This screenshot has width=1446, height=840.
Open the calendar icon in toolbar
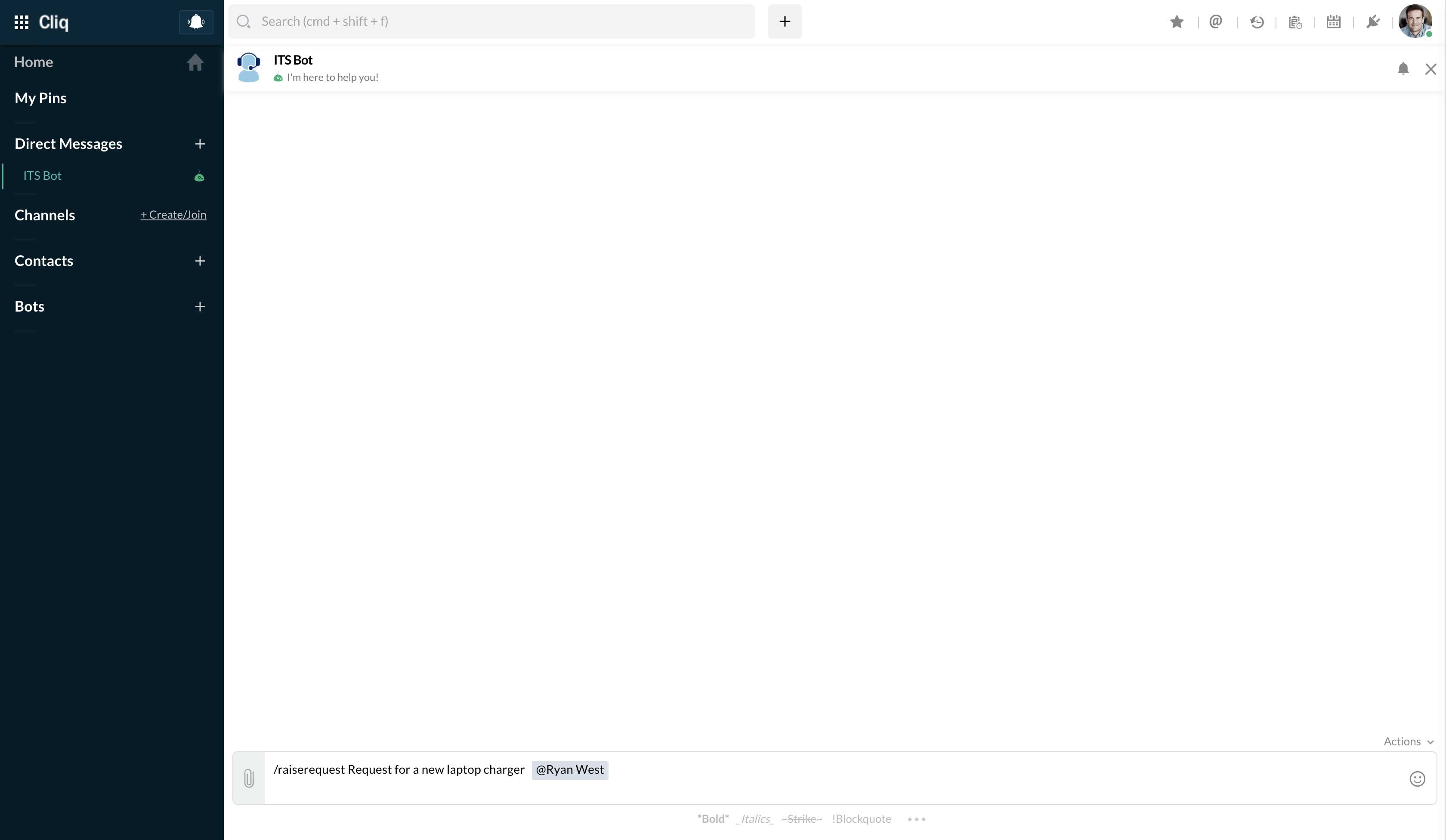tap(1333, 22)
